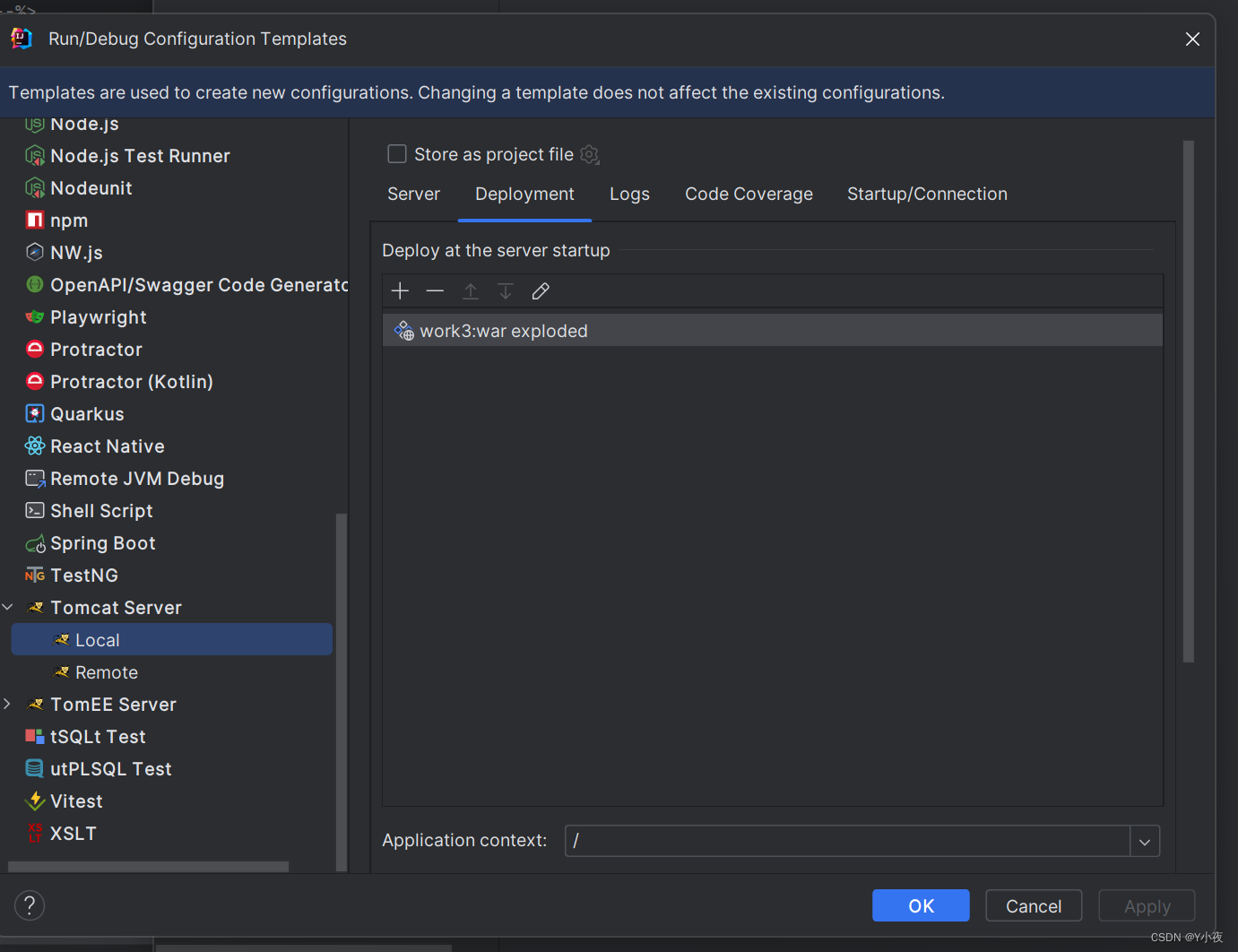Image resolution: width=1238 pixels, height=952 pixels.
Task: Click the XSLT icon
Action: coord(35,833)
